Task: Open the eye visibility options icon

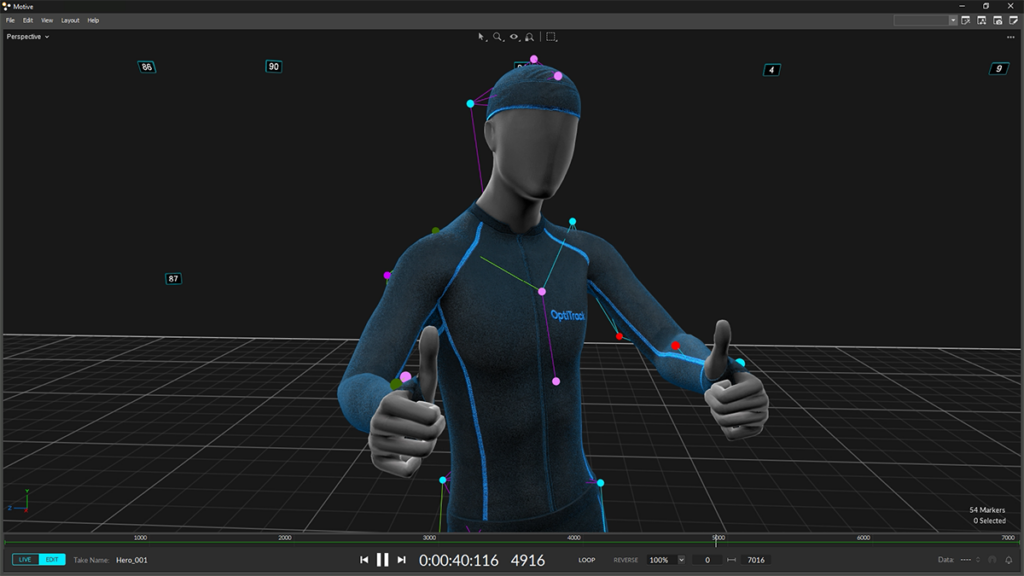Action: 514,37
